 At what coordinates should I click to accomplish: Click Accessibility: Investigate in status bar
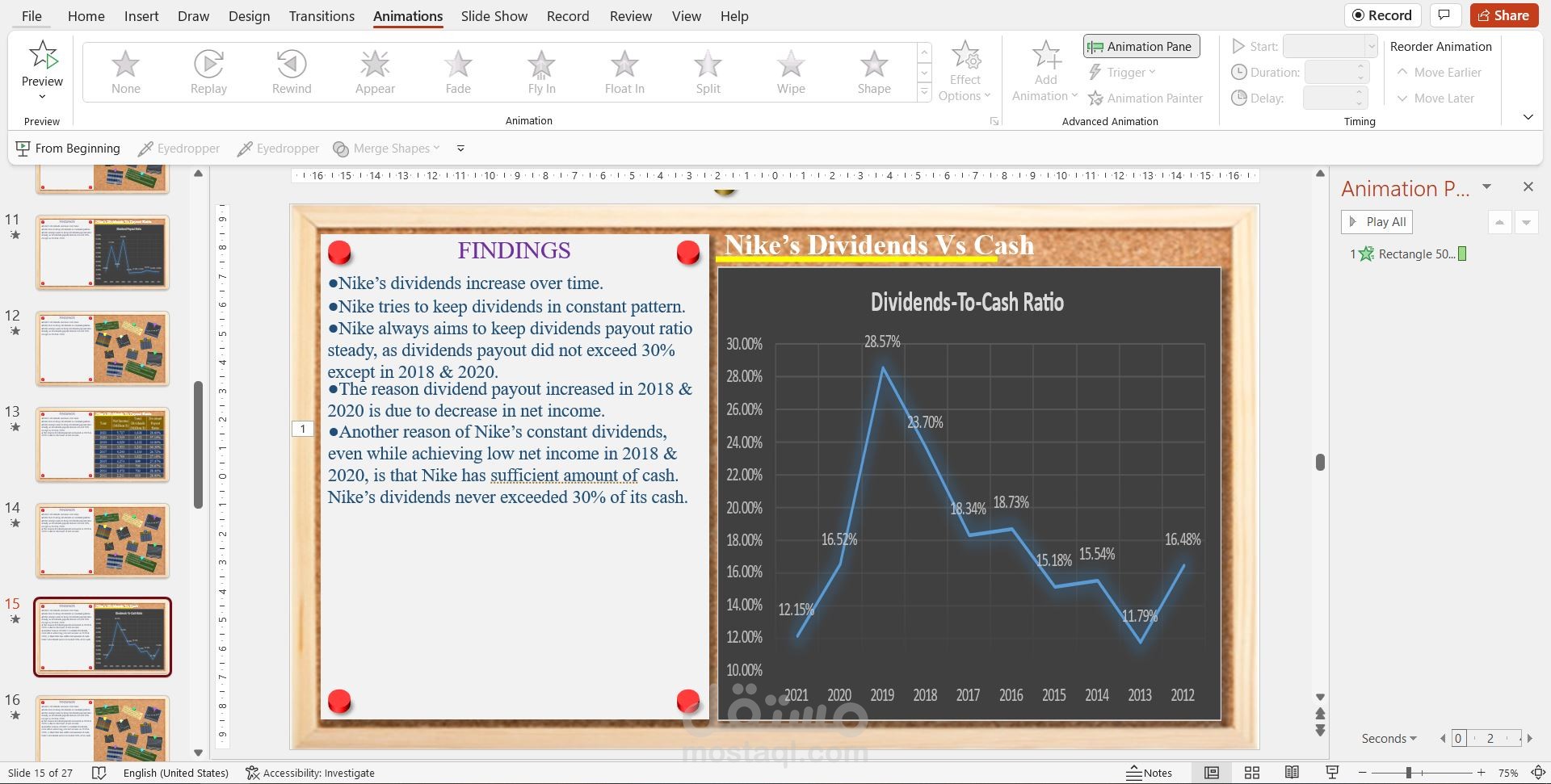[x=310, y=773]
